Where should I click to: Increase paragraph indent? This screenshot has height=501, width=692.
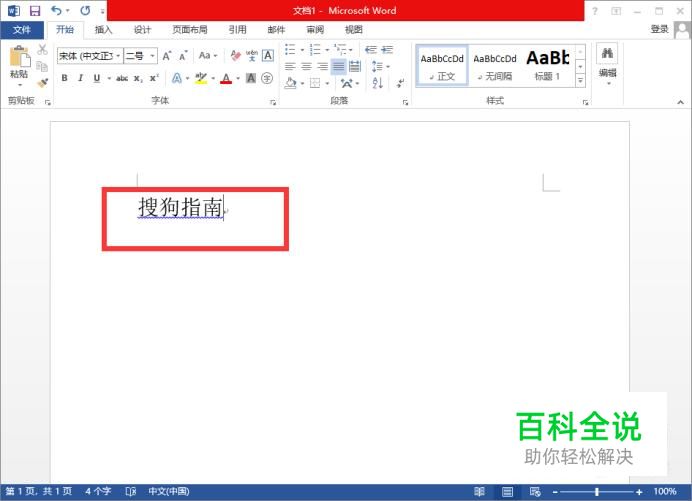387,49
